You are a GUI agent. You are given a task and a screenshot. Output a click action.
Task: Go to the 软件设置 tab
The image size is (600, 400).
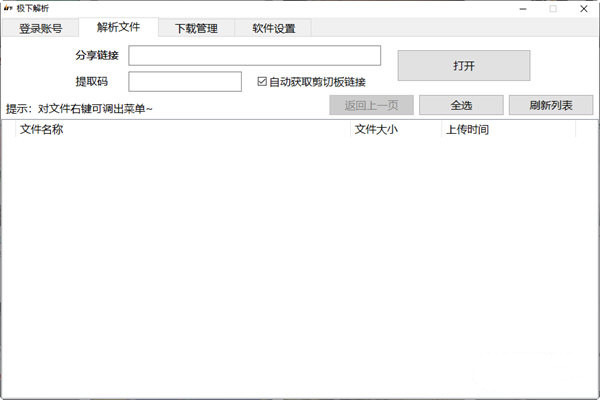(x=274, y=28)
